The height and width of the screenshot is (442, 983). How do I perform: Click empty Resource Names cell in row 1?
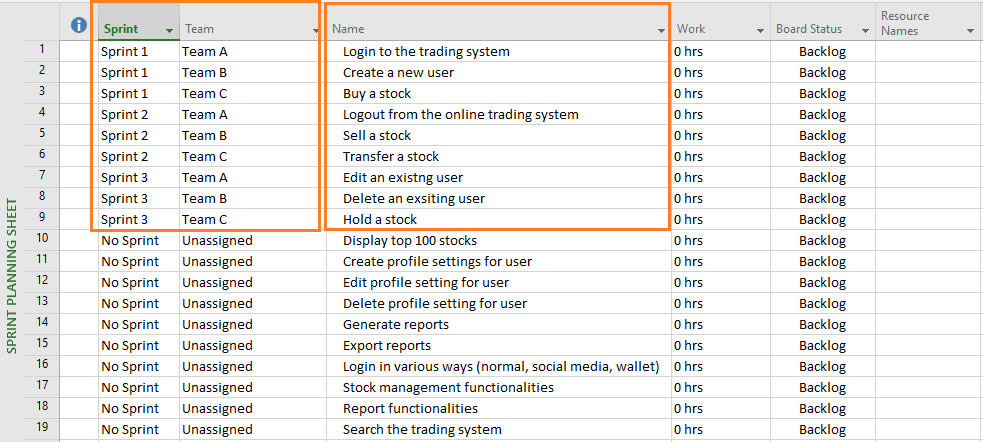tap(928, 51)
